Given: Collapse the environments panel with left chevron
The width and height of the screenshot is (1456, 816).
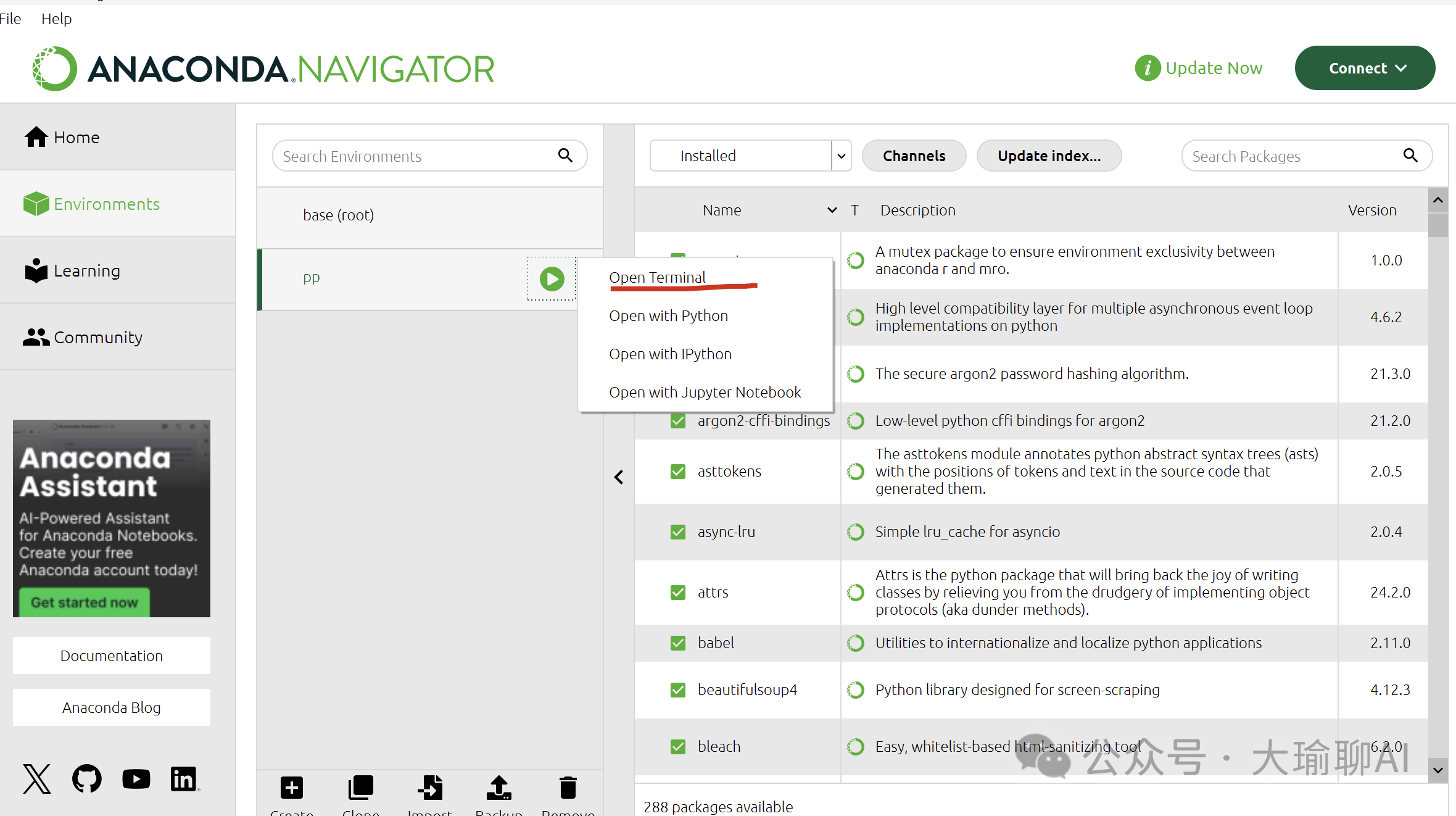Looking at the screenshot, I should [x=619, y=477].
